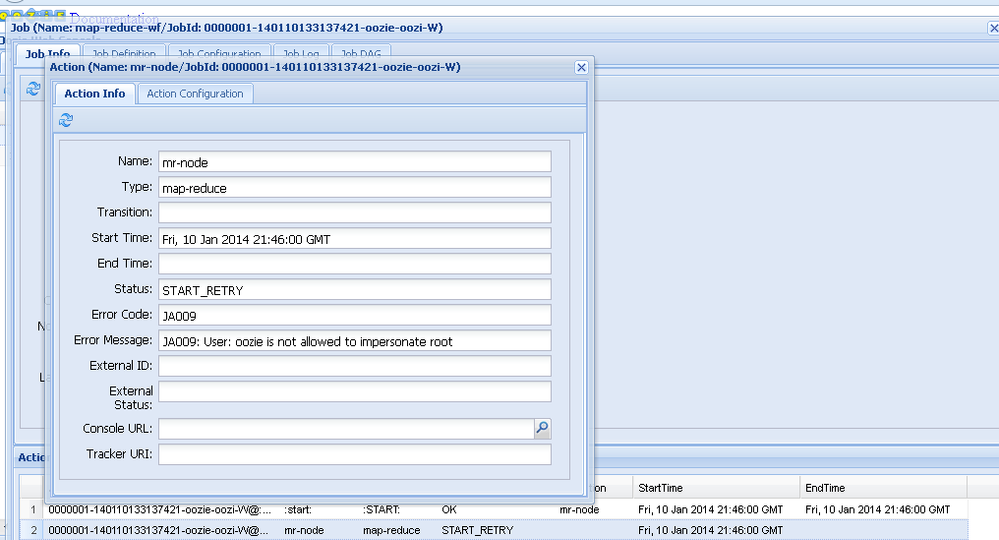Viewport: 999px width, 540px height.
Task: Click mr-node name cell in row 2
Action: coord(304,530)
